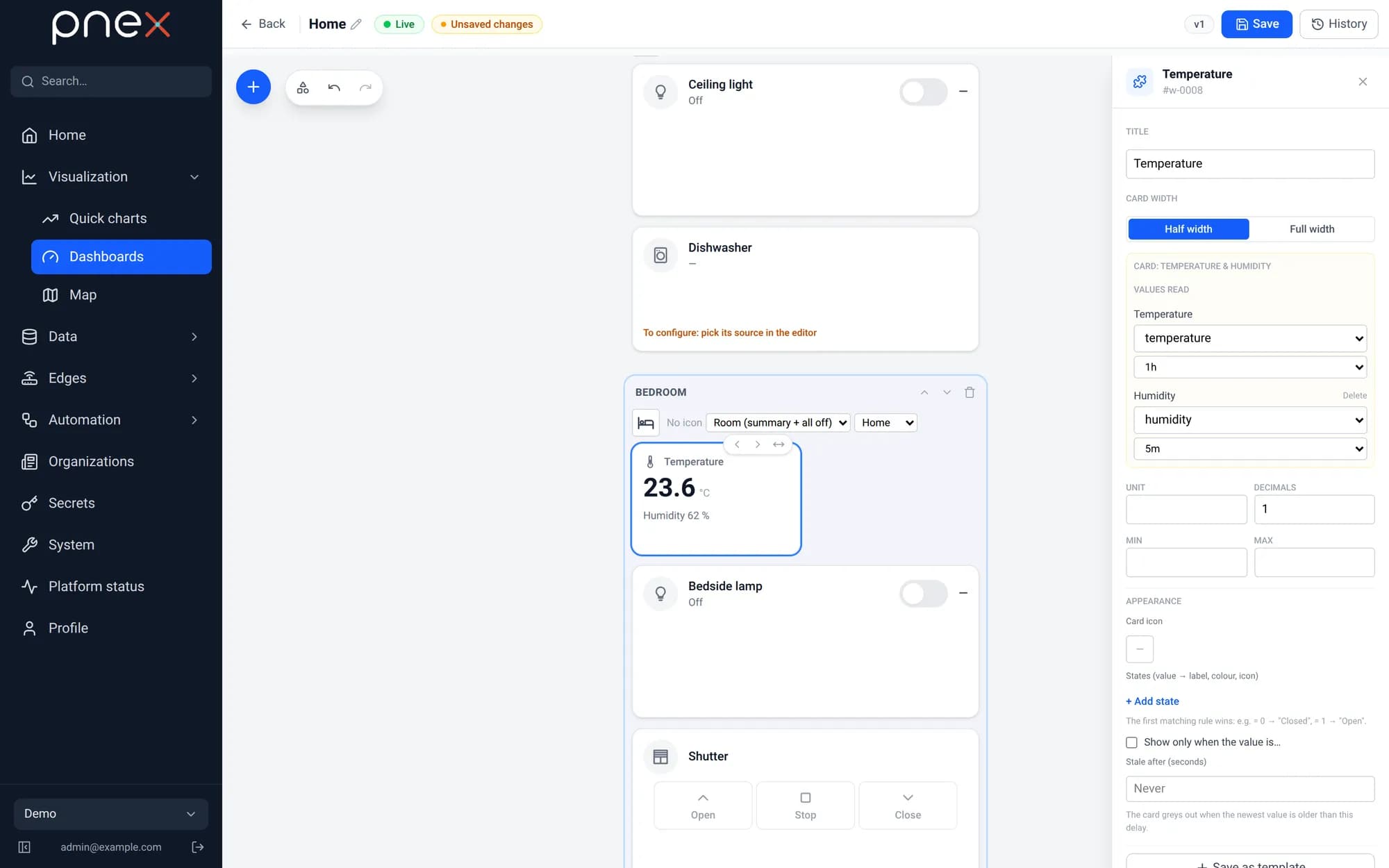Focus the sidebar Search box

click(111, 82)
